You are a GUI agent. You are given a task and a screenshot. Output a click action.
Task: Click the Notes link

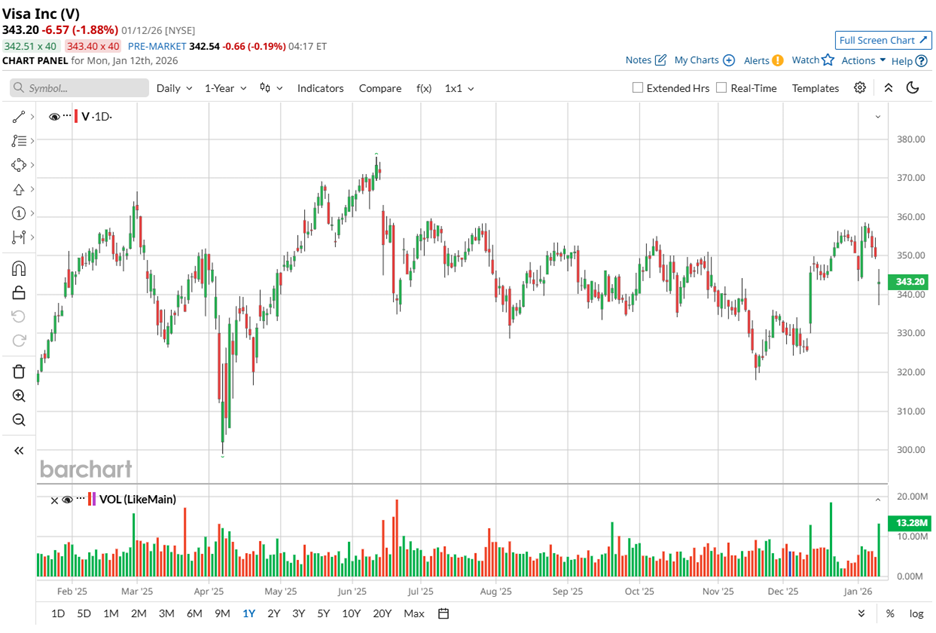pos(638,60)
